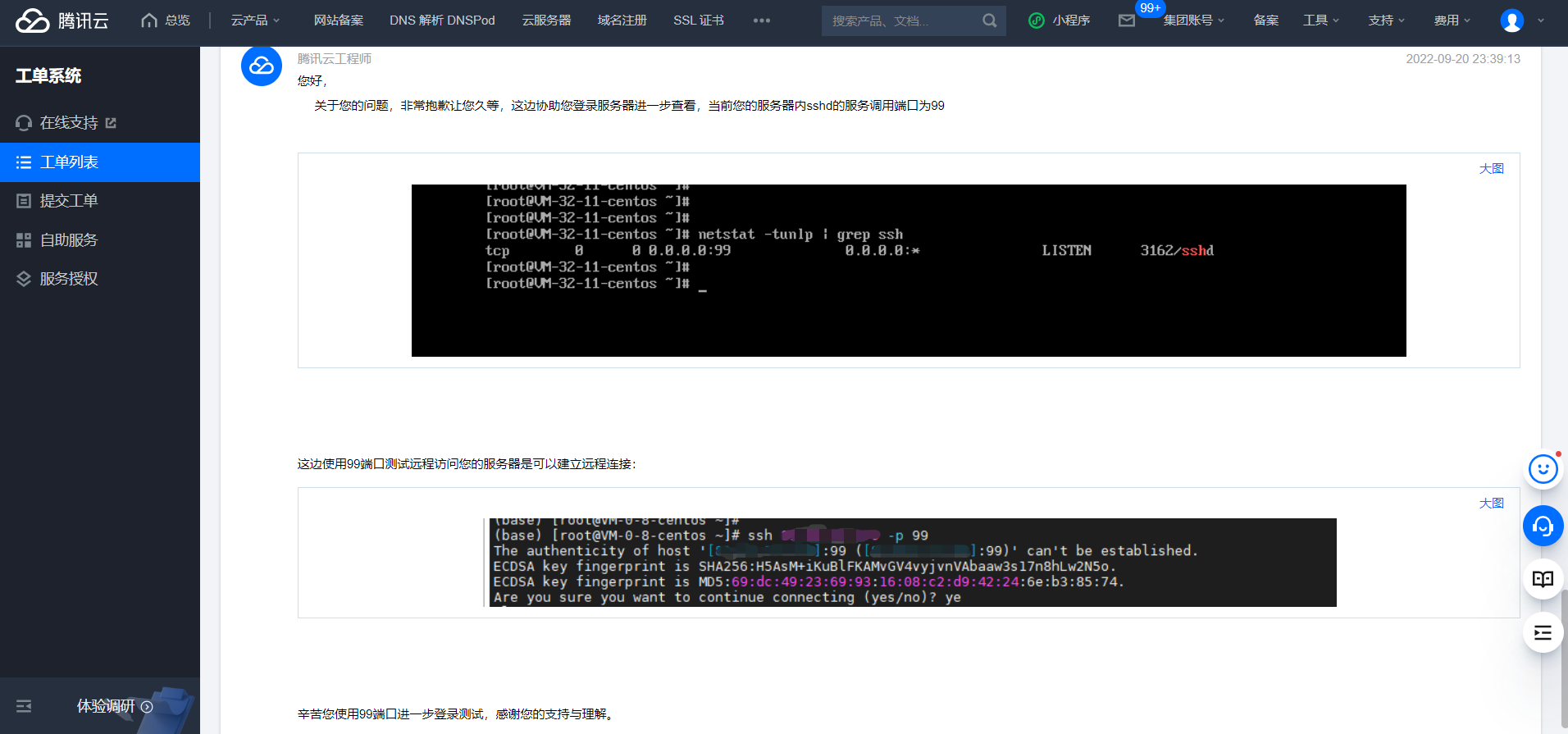Expand the 支持 dropdown
1568x734 pixels.
[1386, 21]
